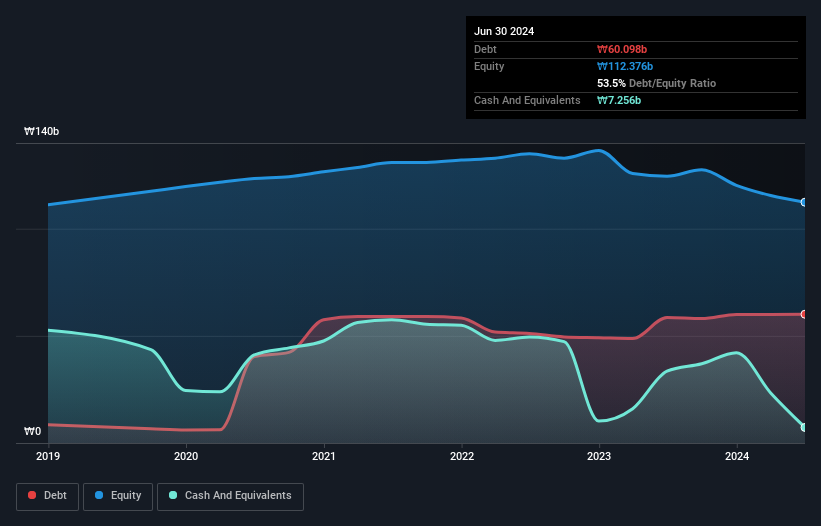Click the 2019 x-axis label
The height and width of the screenshot is (526, 821).
click(x=48, y=456)
